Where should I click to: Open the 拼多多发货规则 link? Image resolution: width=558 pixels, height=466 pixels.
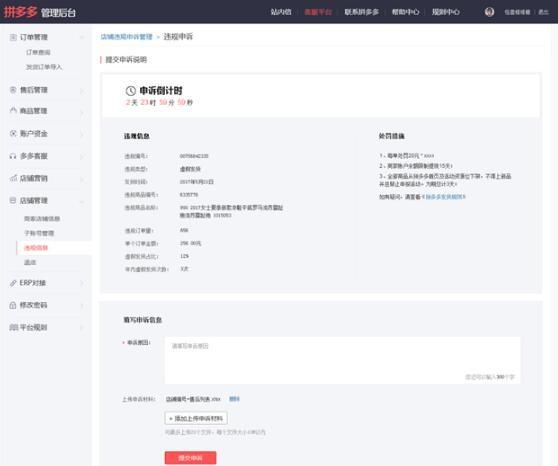tap(445, 197)
